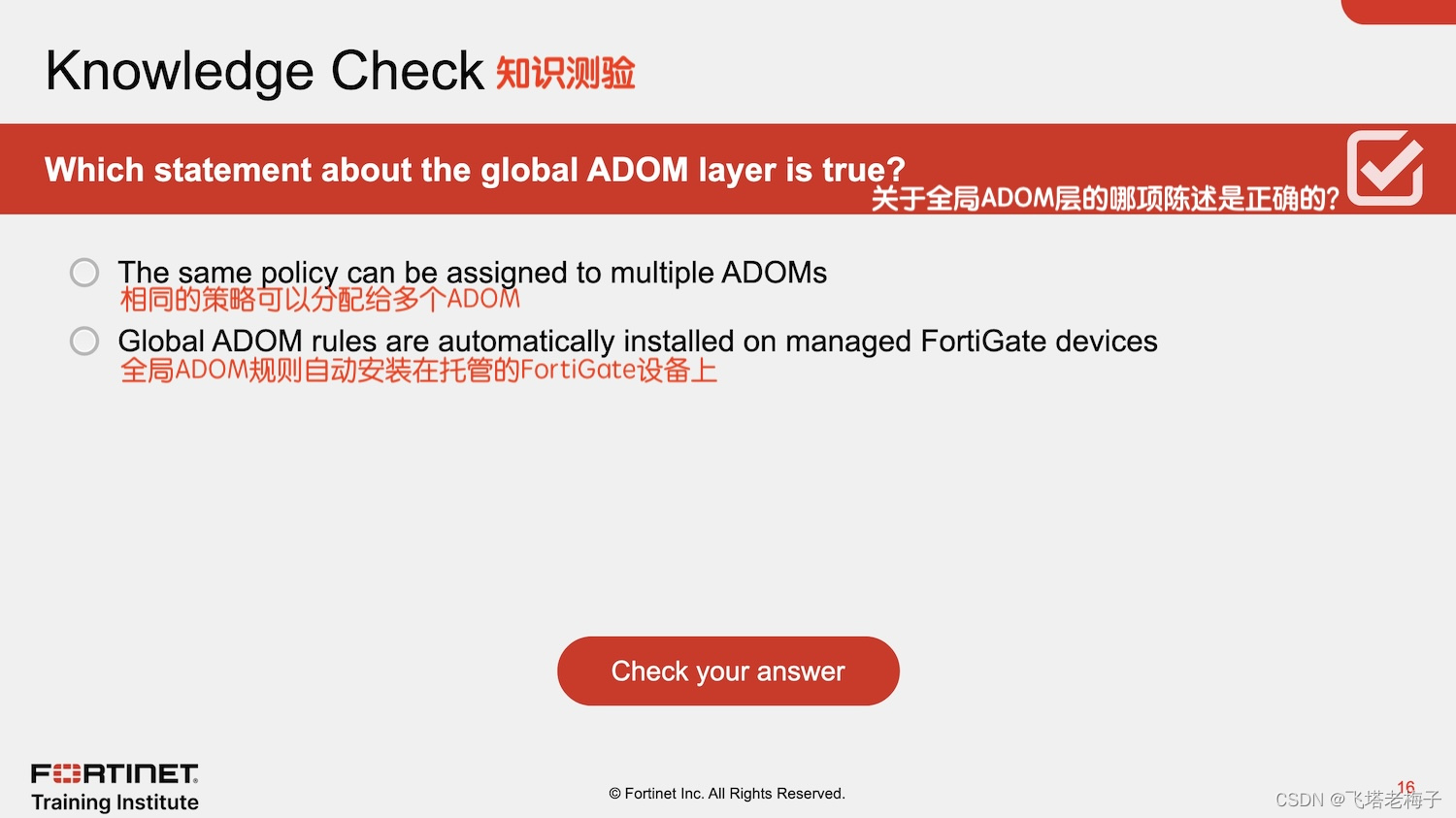The width and height of the screenshot is (1456, 818).
Task: Click the Fortinet copyright notice
Action: pyautogui.click(x=727, y=794)
